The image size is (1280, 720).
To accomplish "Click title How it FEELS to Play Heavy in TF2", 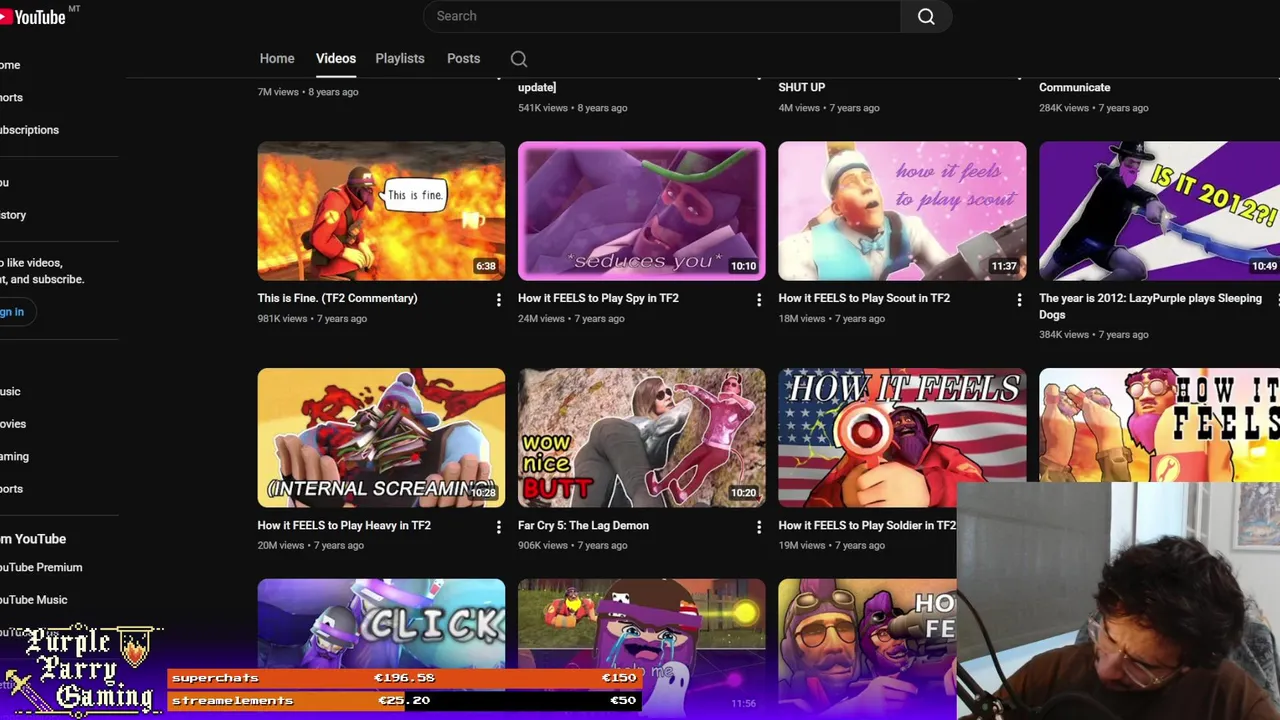I will point(344,525).
